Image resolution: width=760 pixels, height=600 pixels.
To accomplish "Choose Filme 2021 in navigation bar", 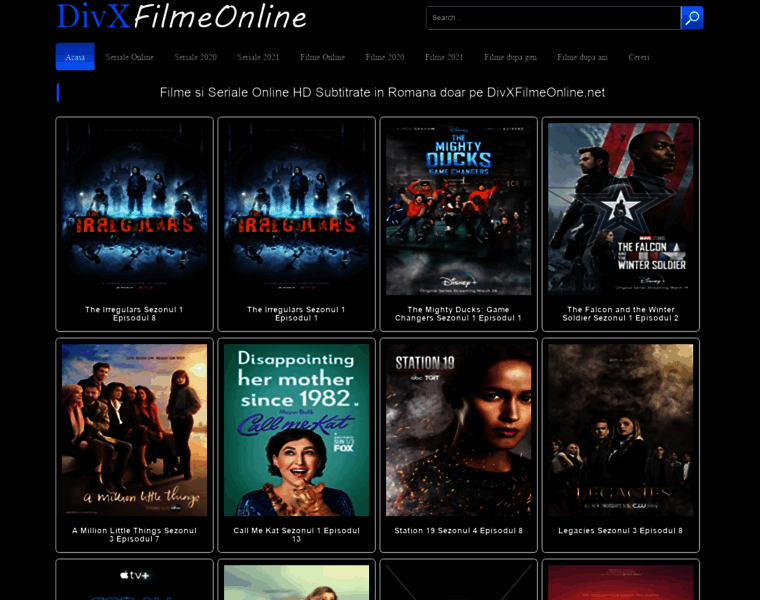I will 444,57.
